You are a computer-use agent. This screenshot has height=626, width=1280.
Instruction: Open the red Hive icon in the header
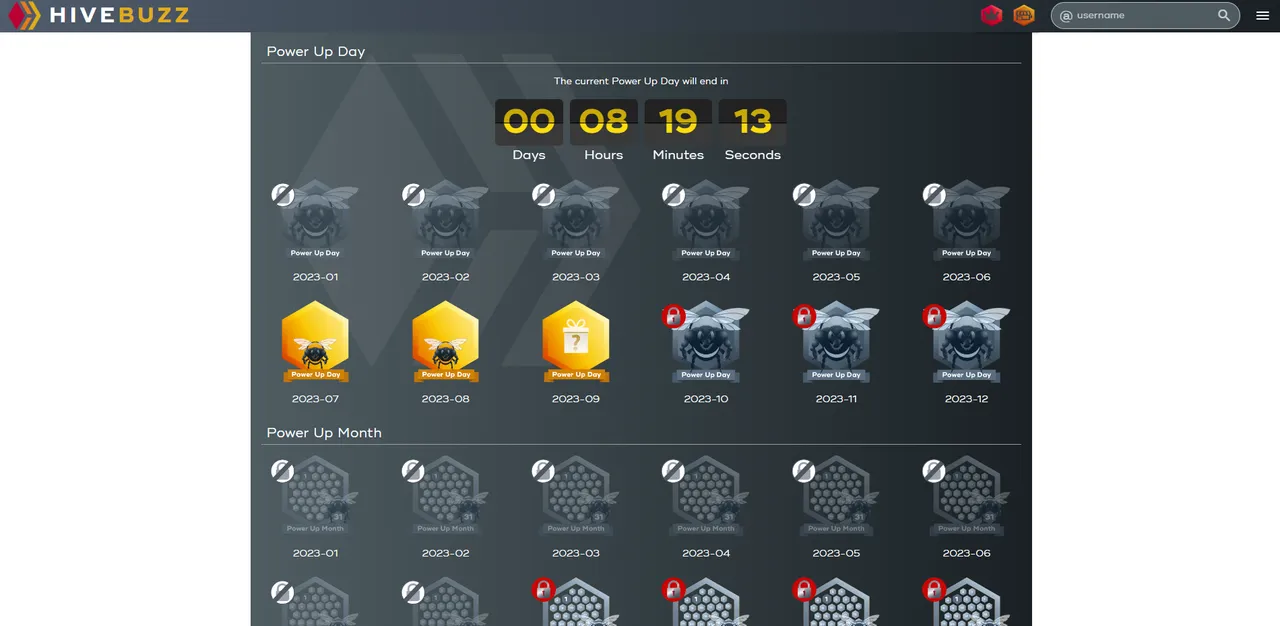(991, 15)
